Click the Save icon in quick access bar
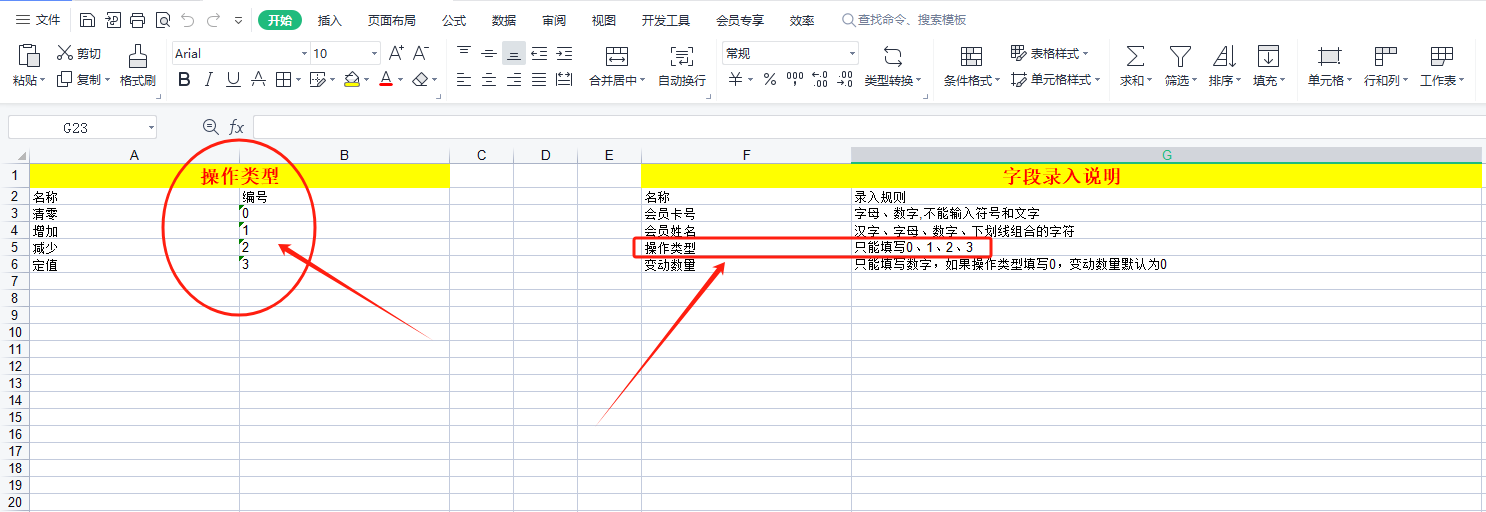Viewport: 1486px width, 512px height. (x=88, y=20)
